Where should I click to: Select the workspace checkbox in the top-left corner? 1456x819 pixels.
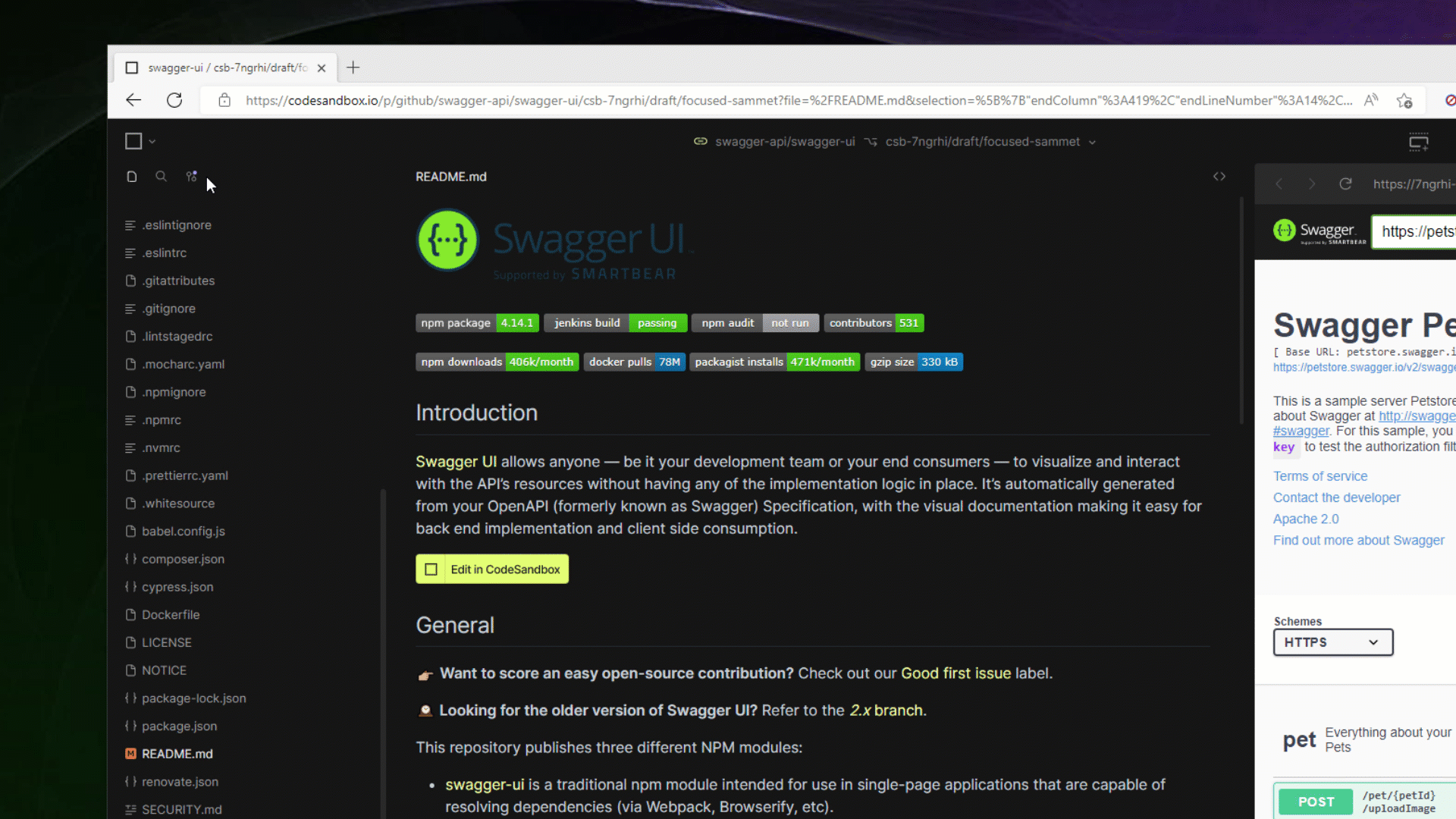[x=132, y=140]
